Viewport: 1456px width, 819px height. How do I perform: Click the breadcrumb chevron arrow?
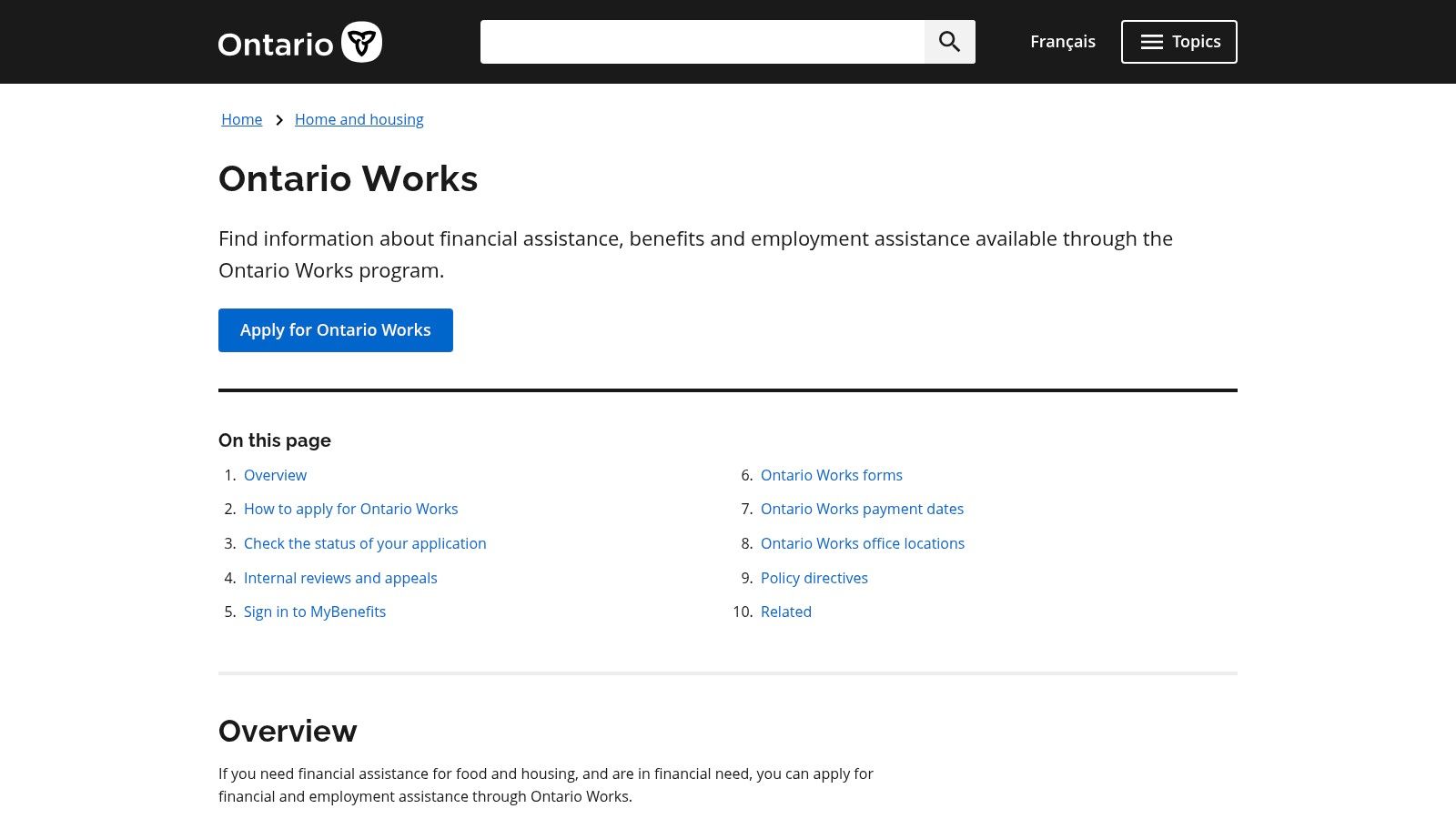pyautogui.click(x=279, y=119)
